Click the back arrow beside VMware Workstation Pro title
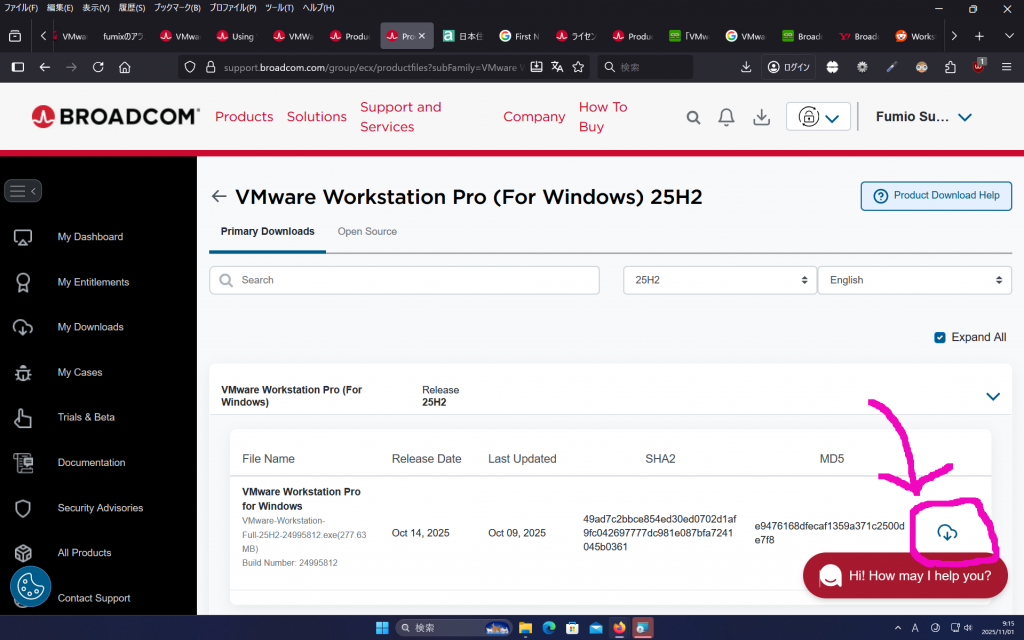The image size is (1024, 640). 219,197
